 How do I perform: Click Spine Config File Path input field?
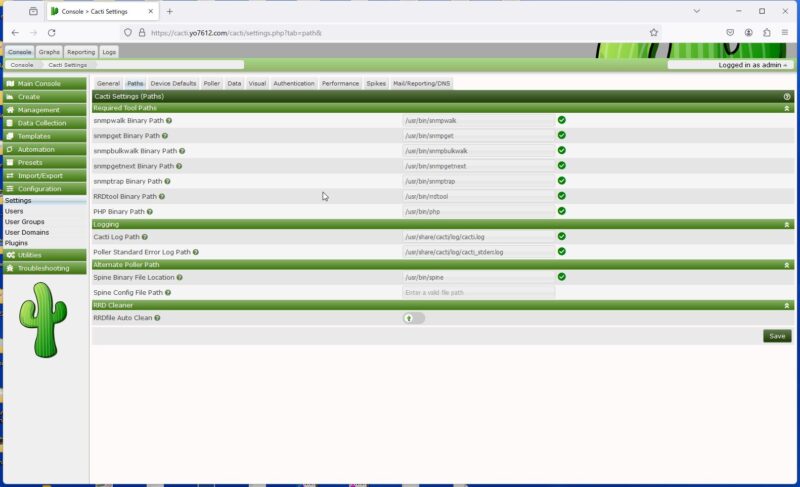pyautogui.click(x=479, y=293)
